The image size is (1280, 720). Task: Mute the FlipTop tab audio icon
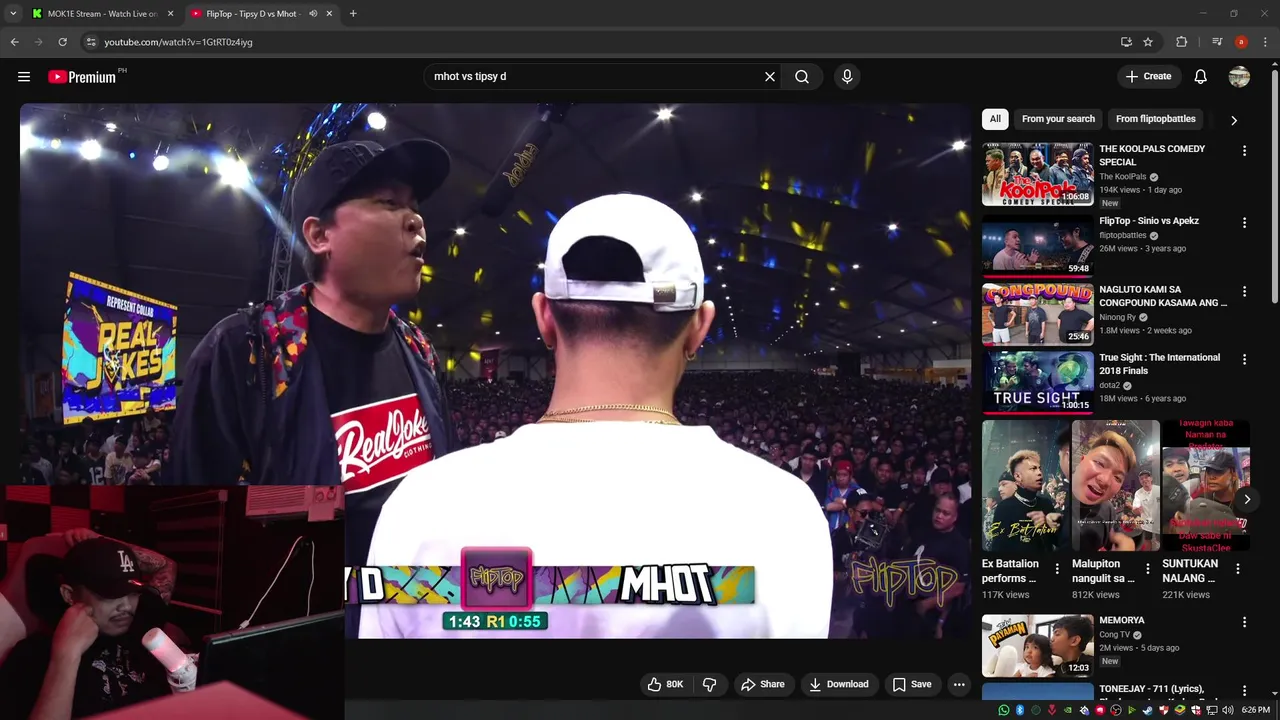click(313, 14)
